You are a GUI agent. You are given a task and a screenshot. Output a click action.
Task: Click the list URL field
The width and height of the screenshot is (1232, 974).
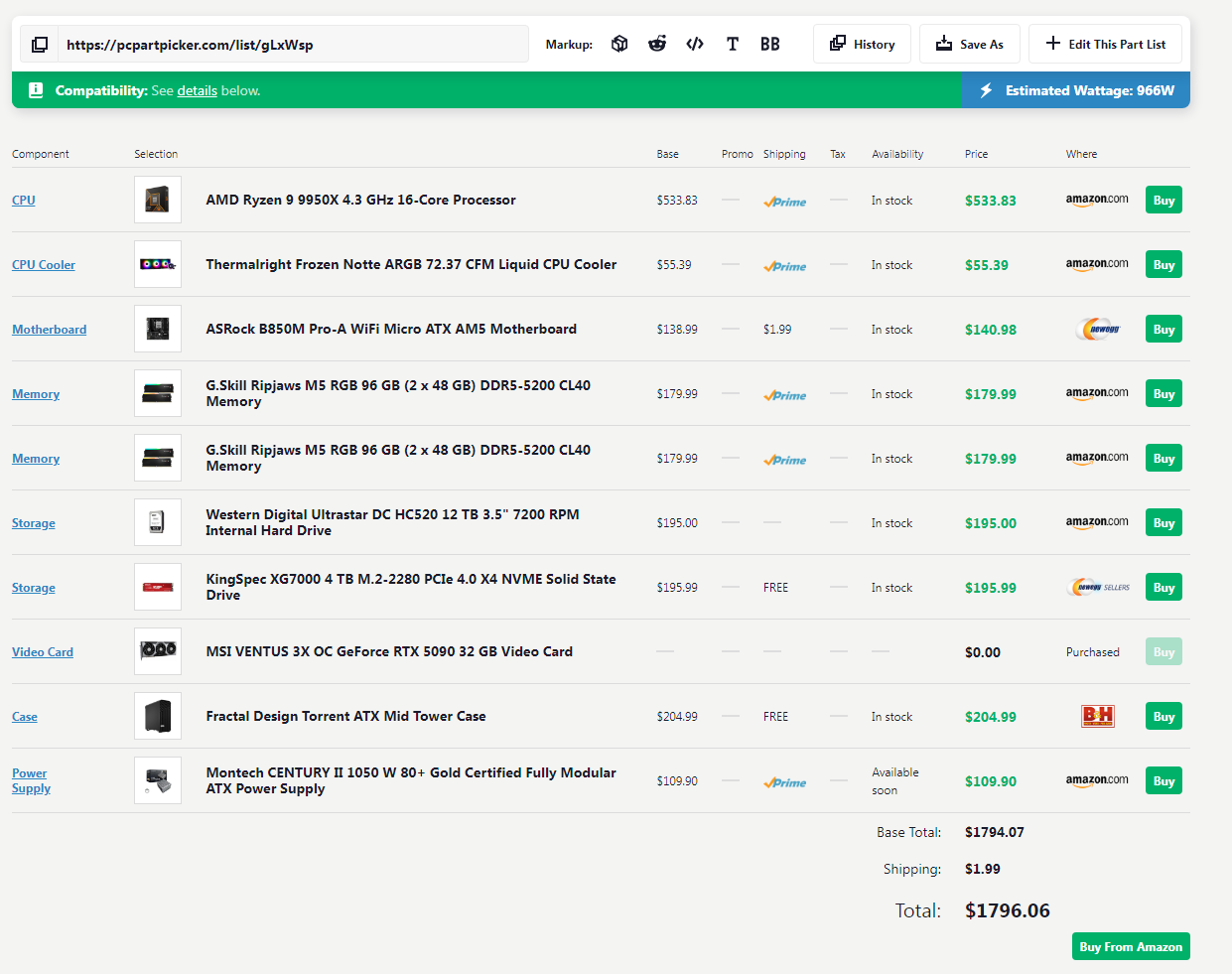(x=294, y=45)
